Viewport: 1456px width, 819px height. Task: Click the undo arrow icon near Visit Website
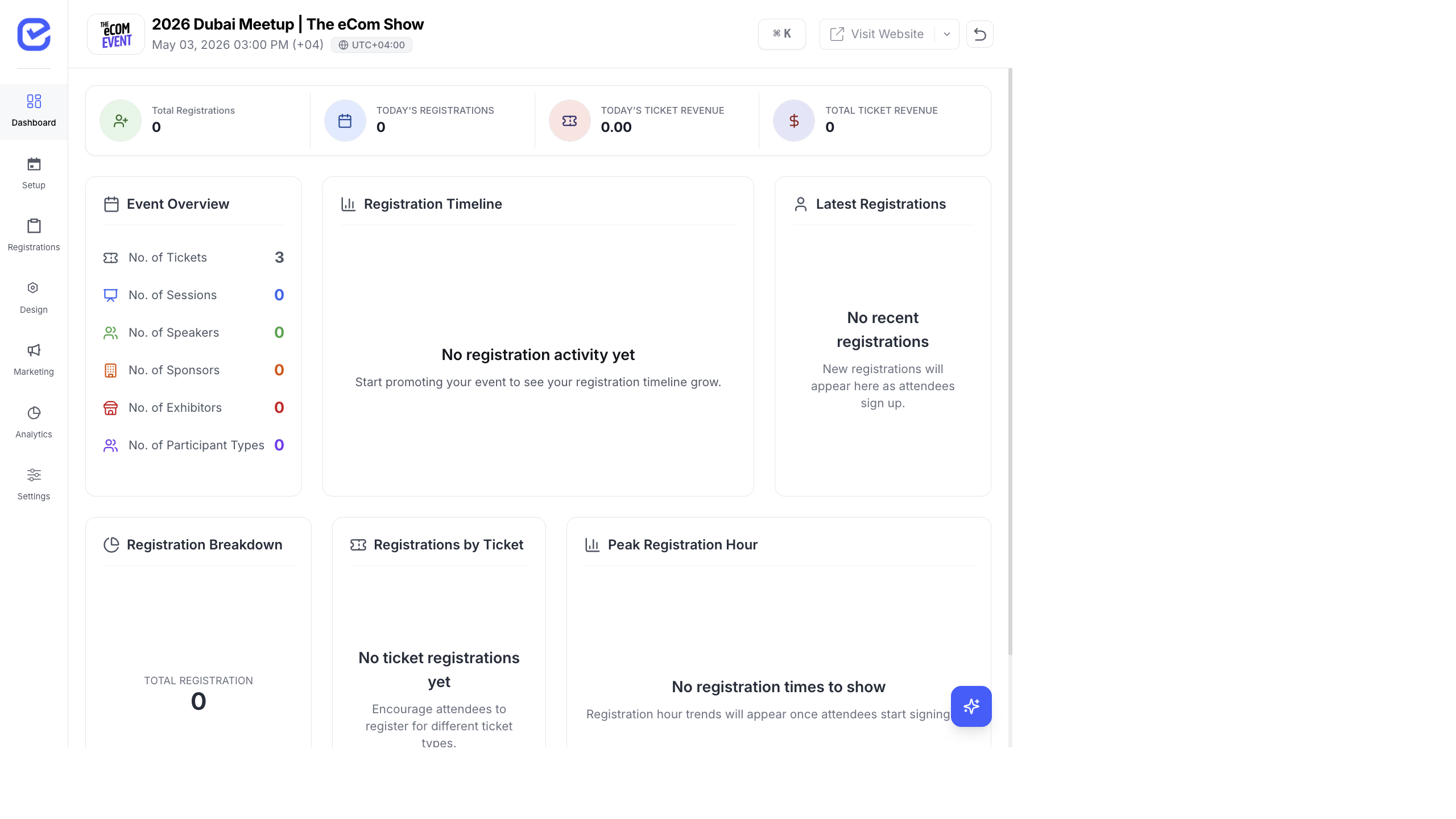(980, 34)
